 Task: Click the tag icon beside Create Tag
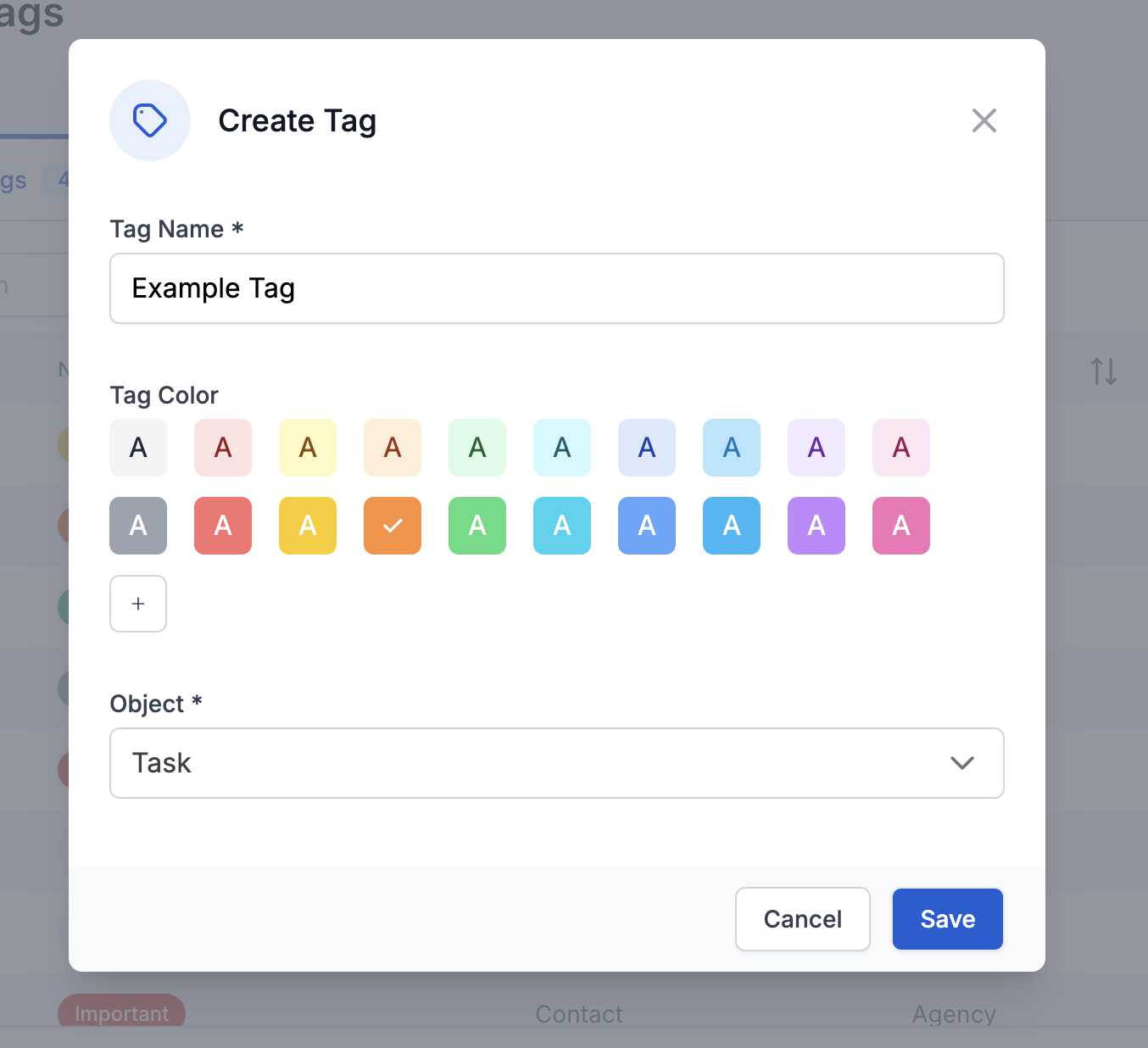(150, 120)
